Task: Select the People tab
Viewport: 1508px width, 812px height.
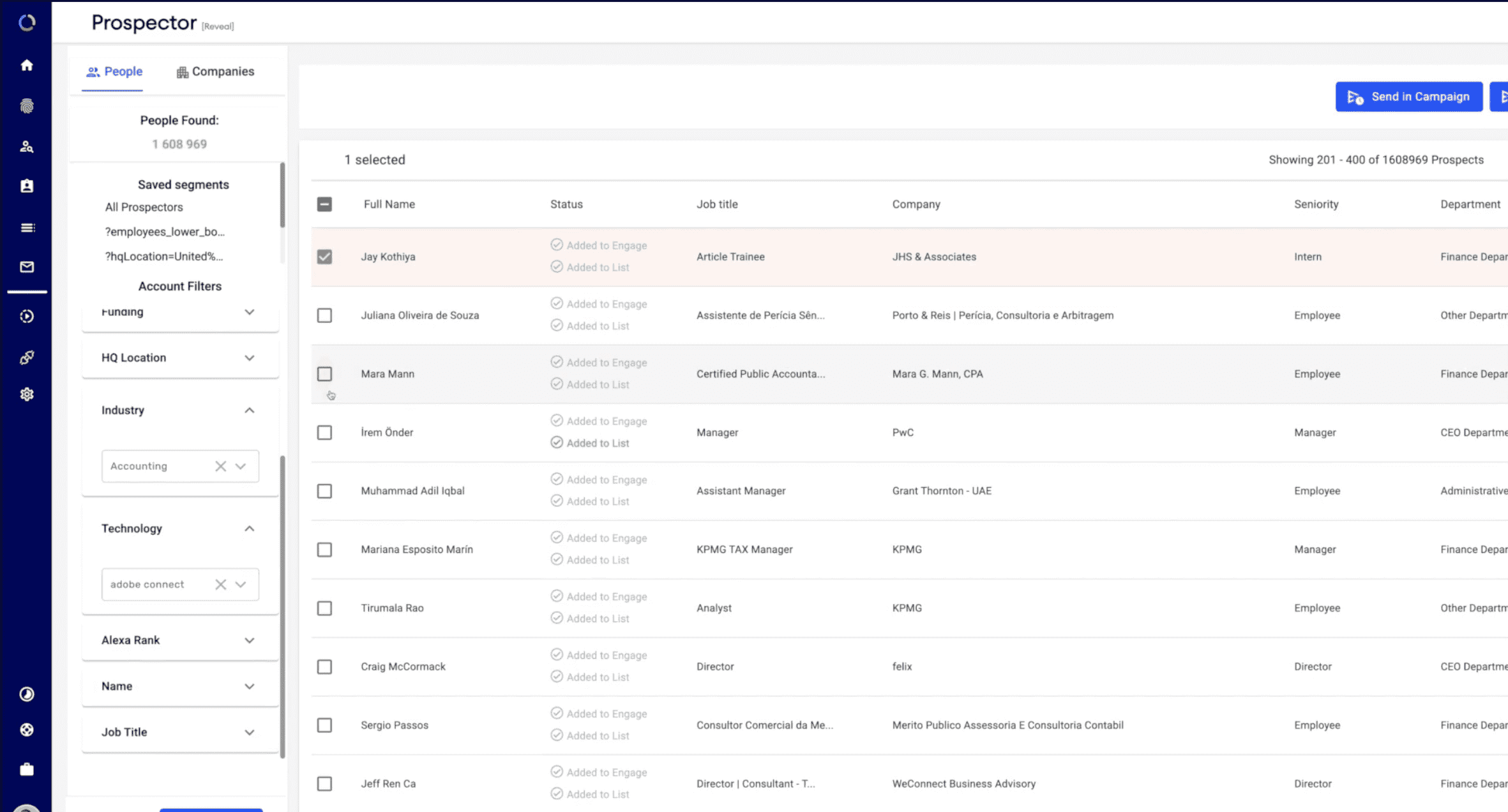Action: (114, 71)
